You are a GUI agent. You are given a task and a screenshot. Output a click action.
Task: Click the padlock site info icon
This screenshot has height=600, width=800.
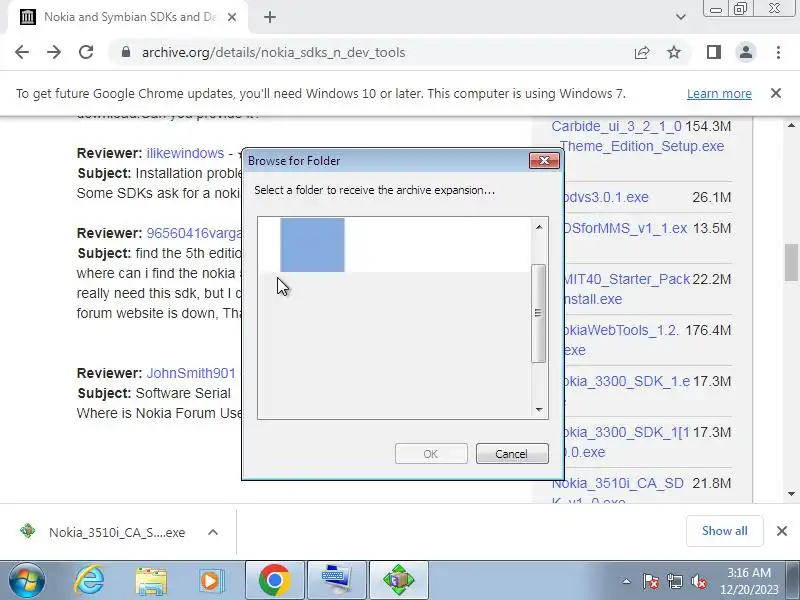tap(126, 52)
